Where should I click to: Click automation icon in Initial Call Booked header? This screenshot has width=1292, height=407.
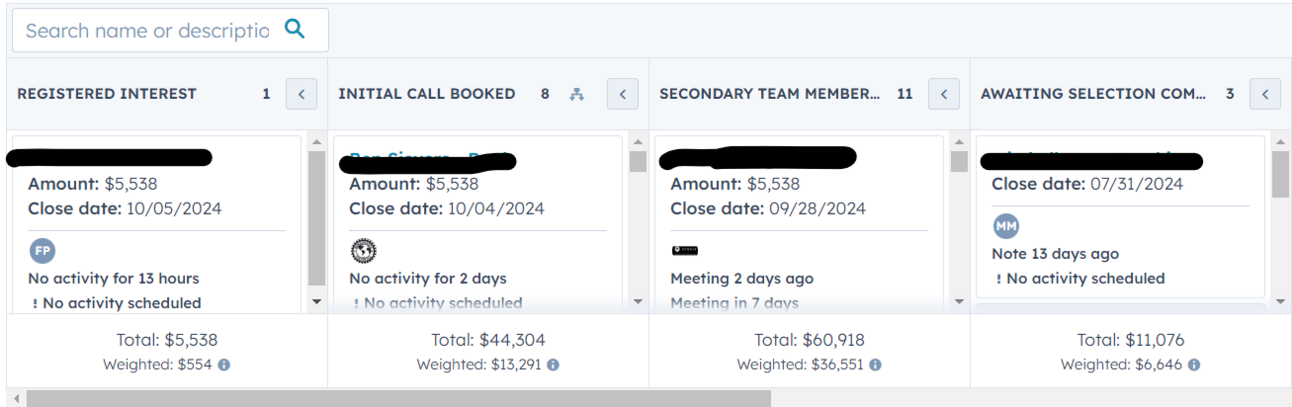[x=576, y=94]
